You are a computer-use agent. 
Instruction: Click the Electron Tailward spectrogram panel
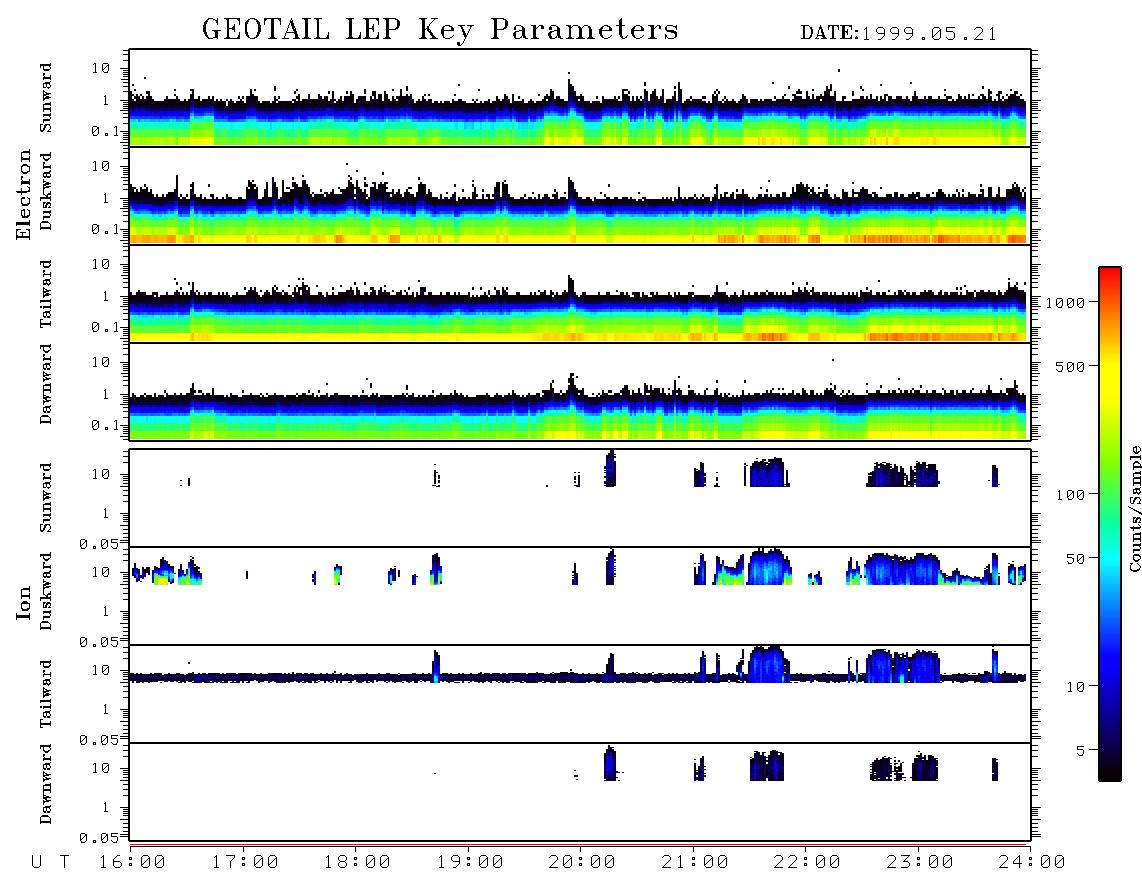coord(580,294)
